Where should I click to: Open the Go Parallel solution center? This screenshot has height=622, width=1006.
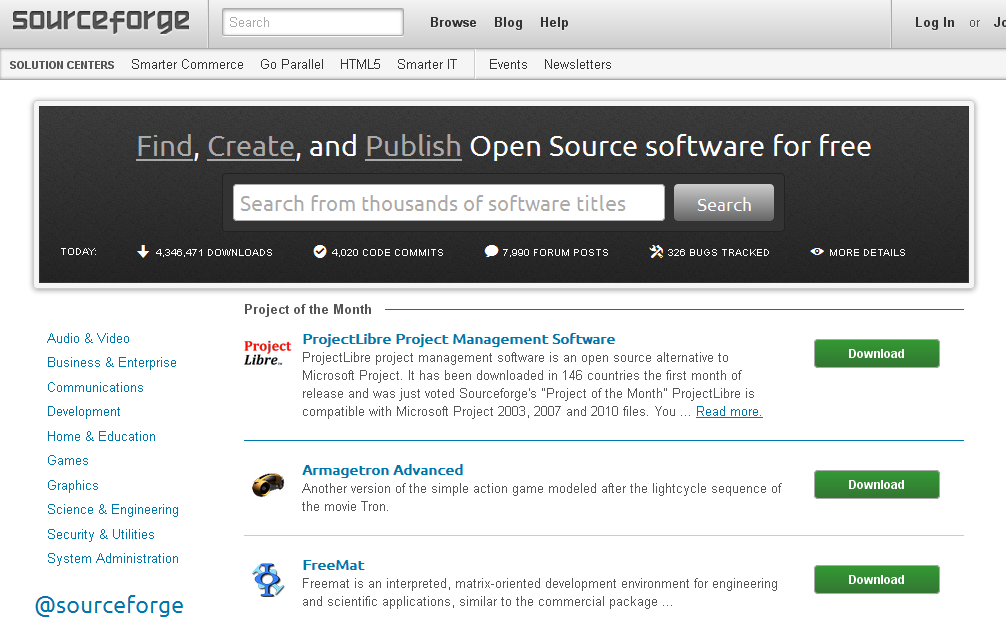pos(292,64)
